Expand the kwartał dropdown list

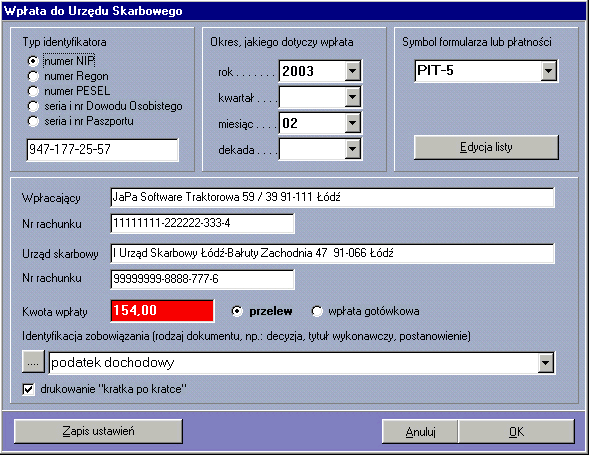[352, 97]
